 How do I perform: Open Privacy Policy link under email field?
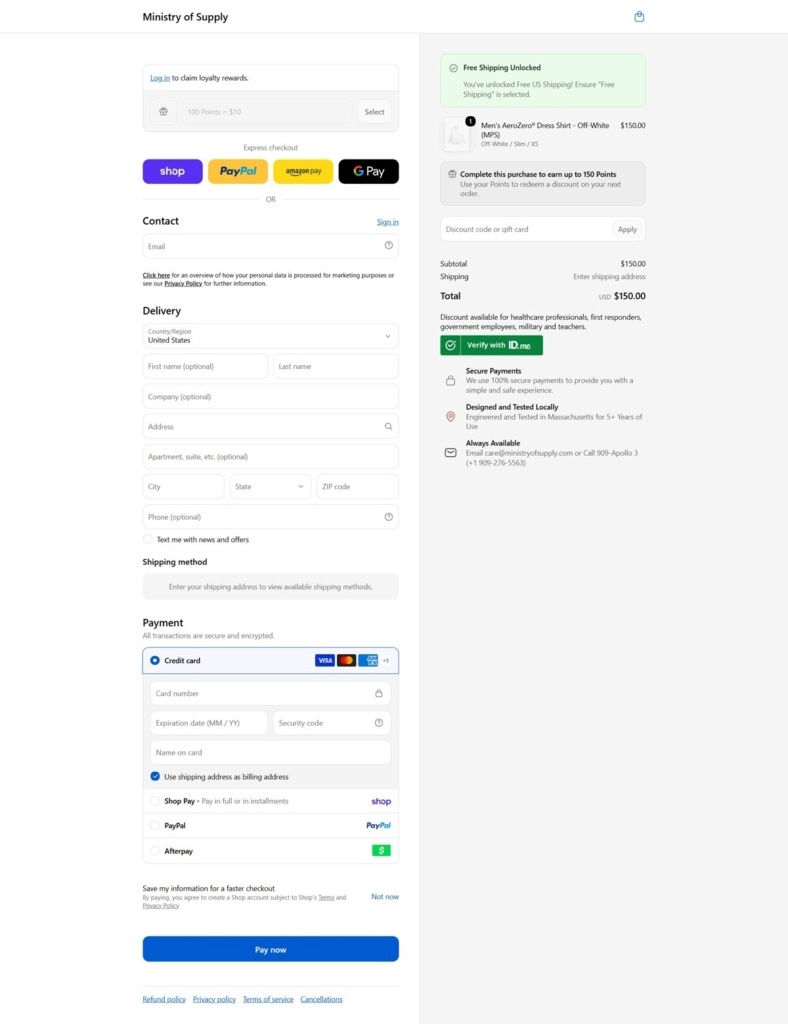click(183, 283)
